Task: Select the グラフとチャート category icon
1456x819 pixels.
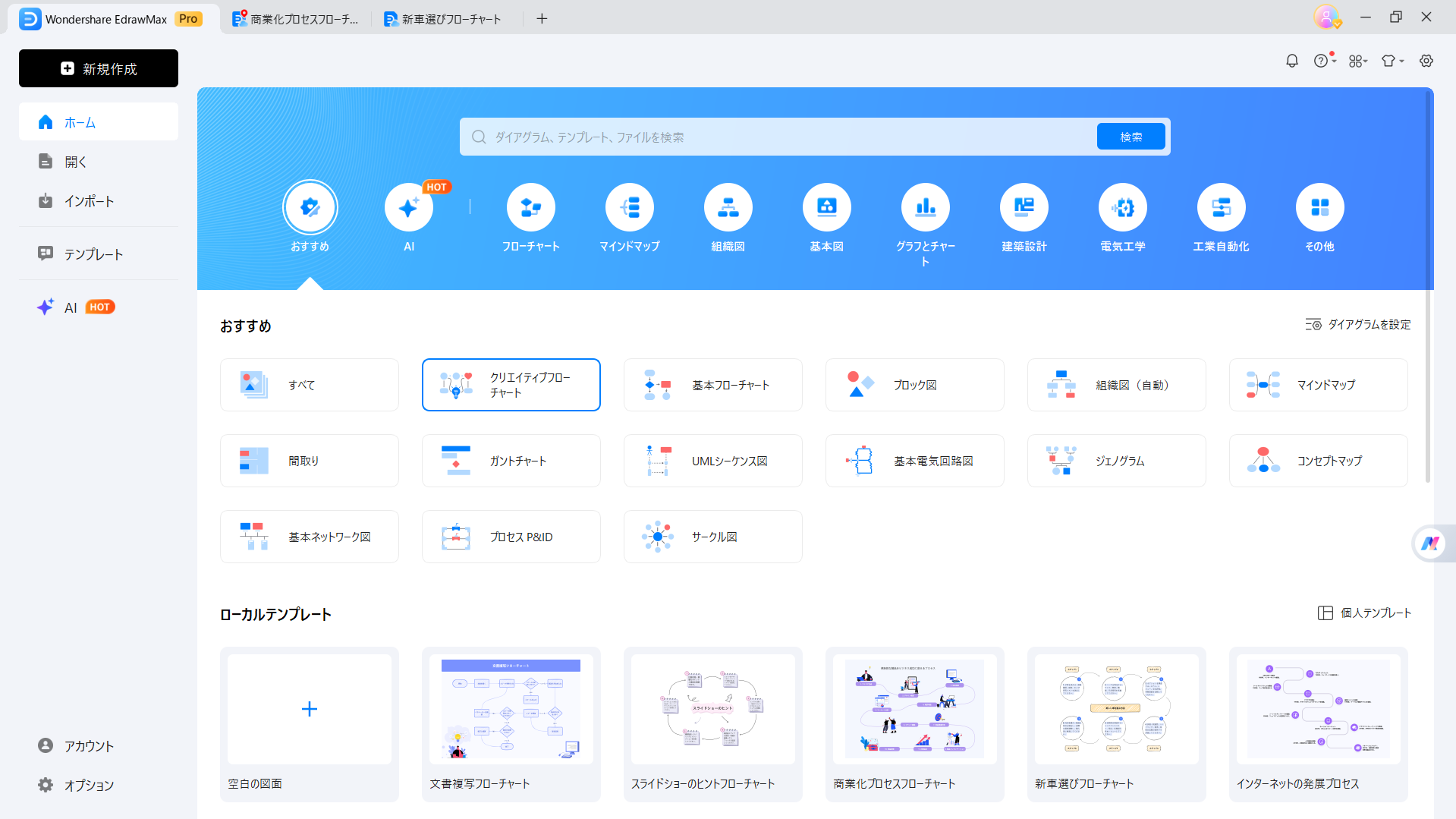Action: point(925,206)
